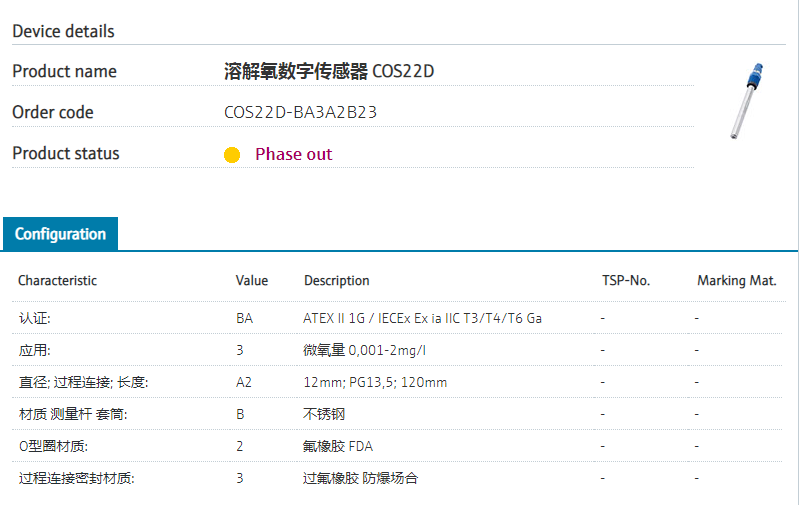Click the A2 value cell

[244, 383]
